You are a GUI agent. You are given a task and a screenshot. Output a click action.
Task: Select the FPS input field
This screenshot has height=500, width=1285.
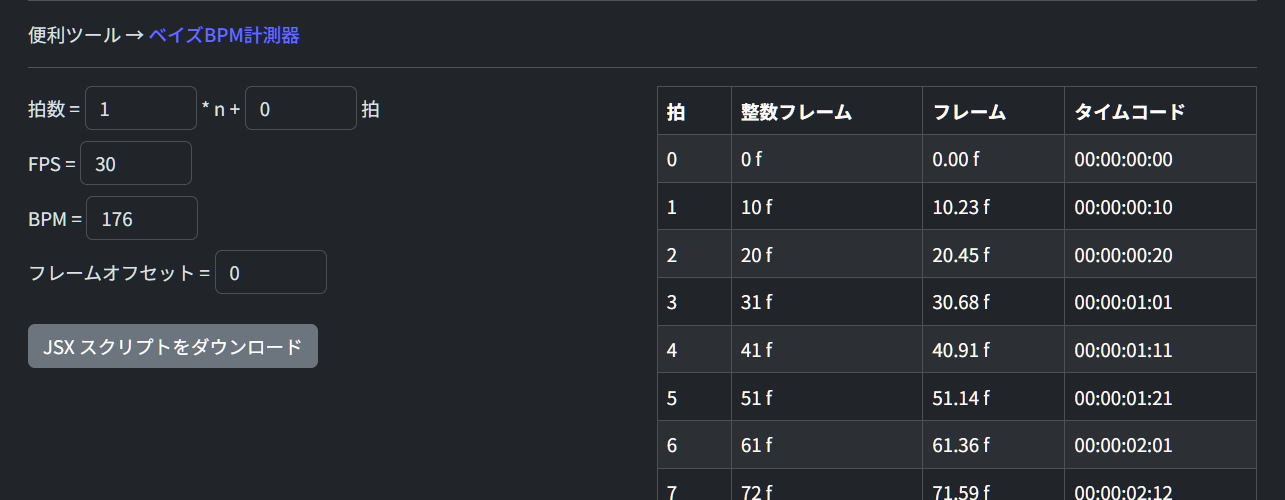pyautogui.click(x=136, y=164)
